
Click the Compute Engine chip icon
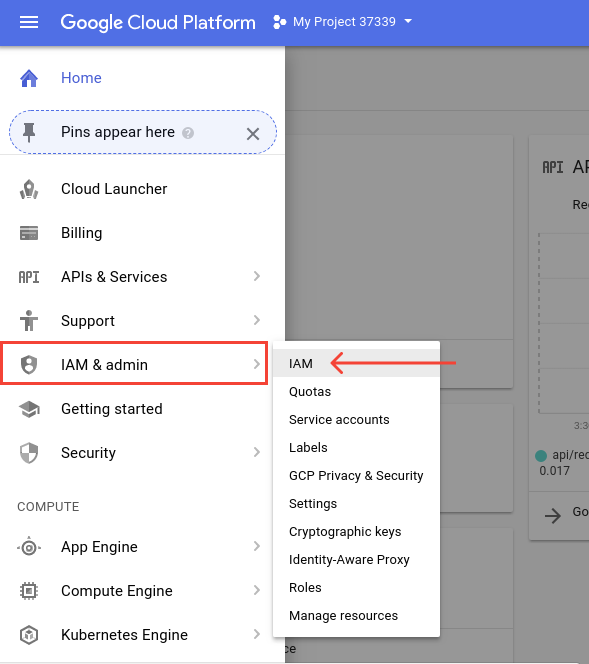[29, 591]
